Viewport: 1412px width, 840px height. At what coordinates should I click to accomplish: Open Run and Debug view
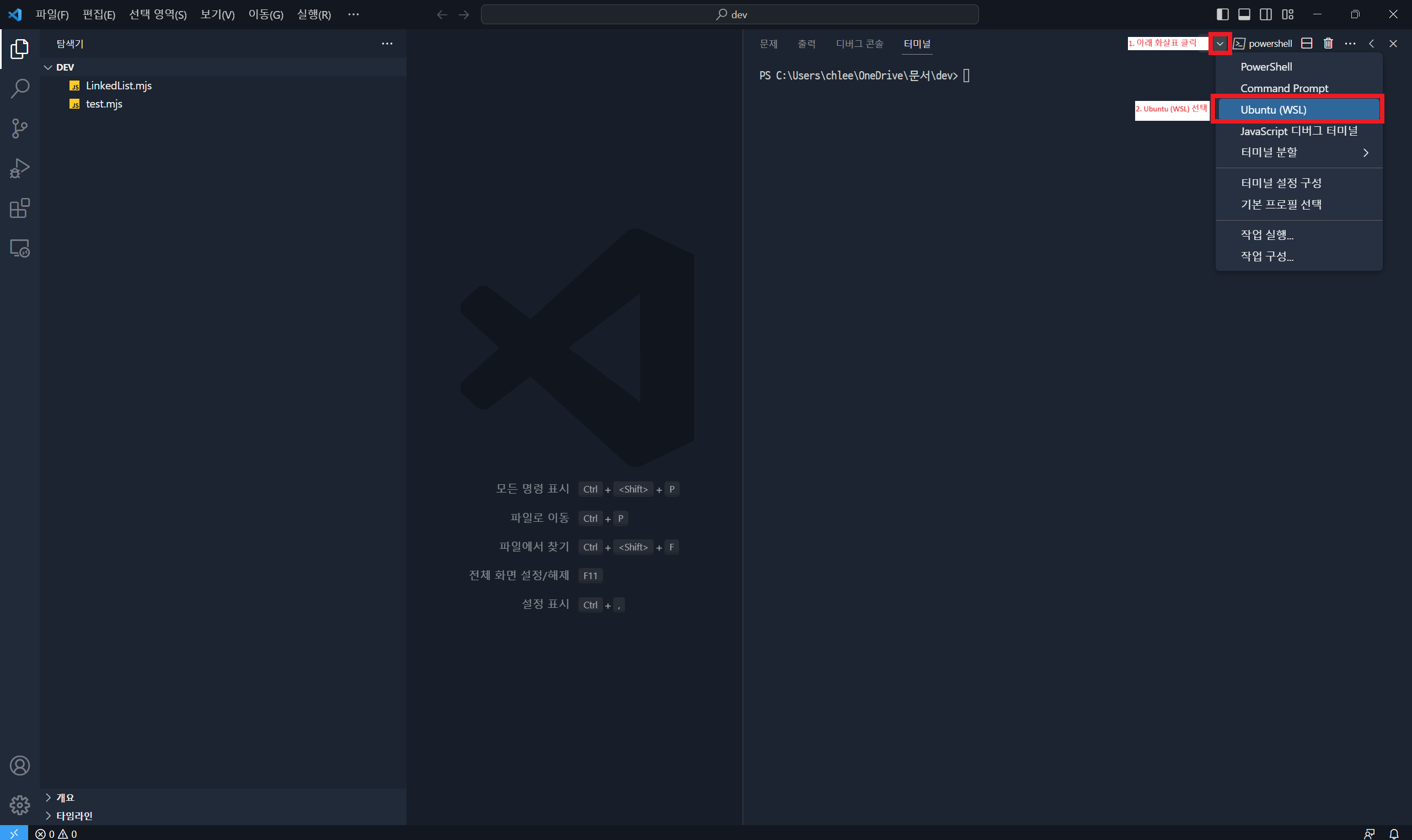[20, 168]
